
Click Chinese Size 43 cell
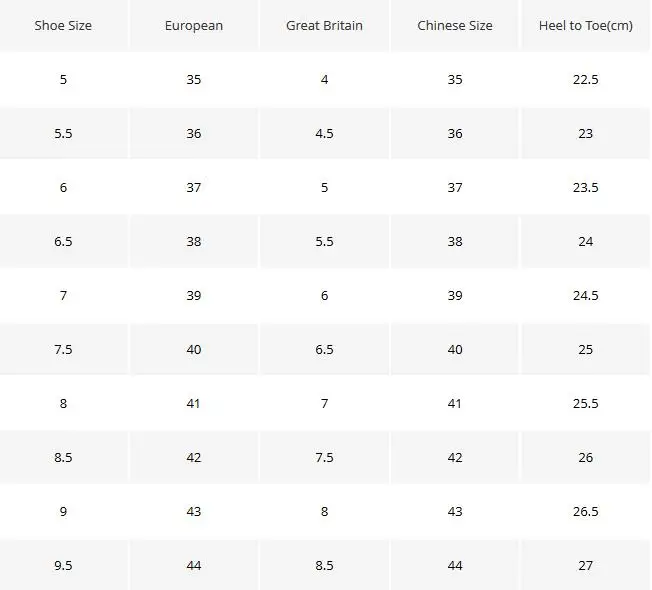[455, 511]
